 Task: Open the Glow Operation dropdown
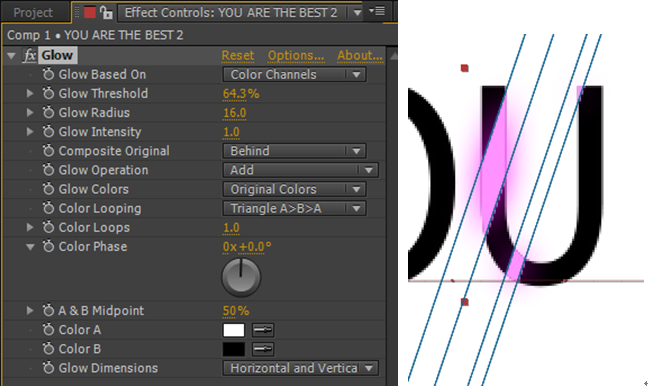coord(300,170)
